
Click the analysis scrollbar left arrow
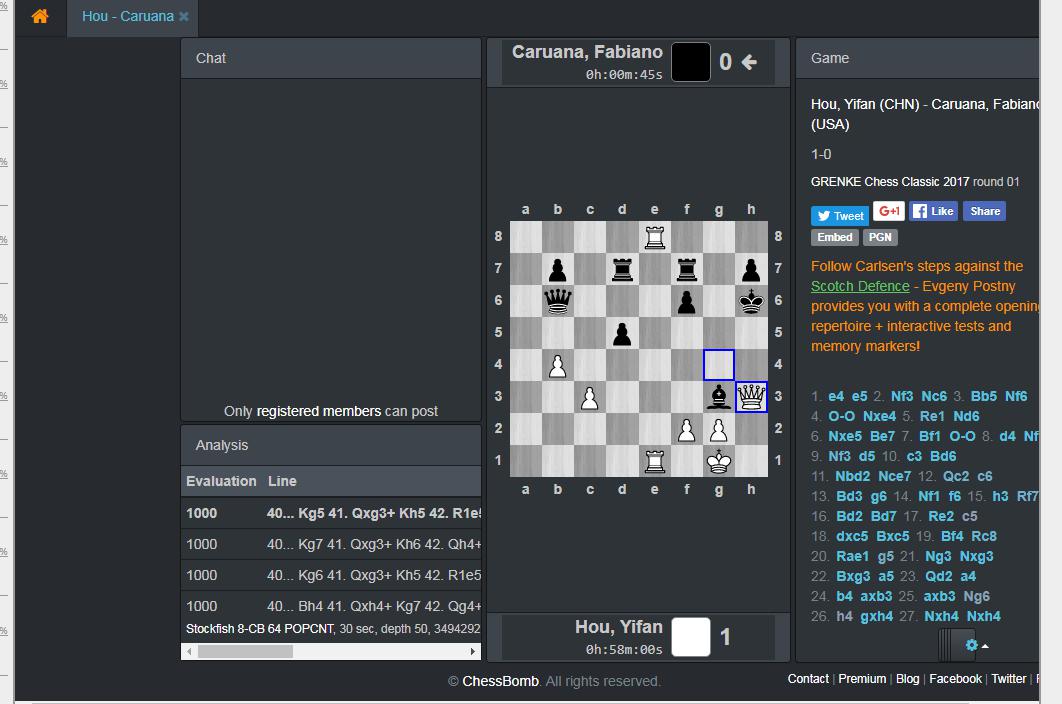click(190, 652)
